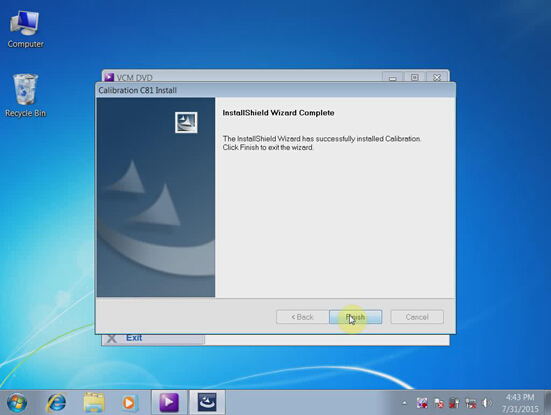The image size is (551, 415).
Task: Select the Recycle Bin desktop icon
Action: (x=25, y=96)
